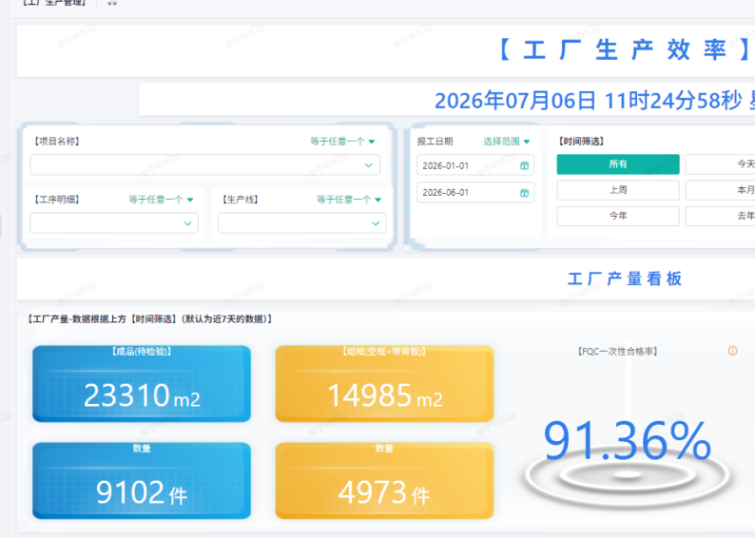Screen dimensions: 755x538
Task: Select the 去年 time filter
Action: click(720, 216)
